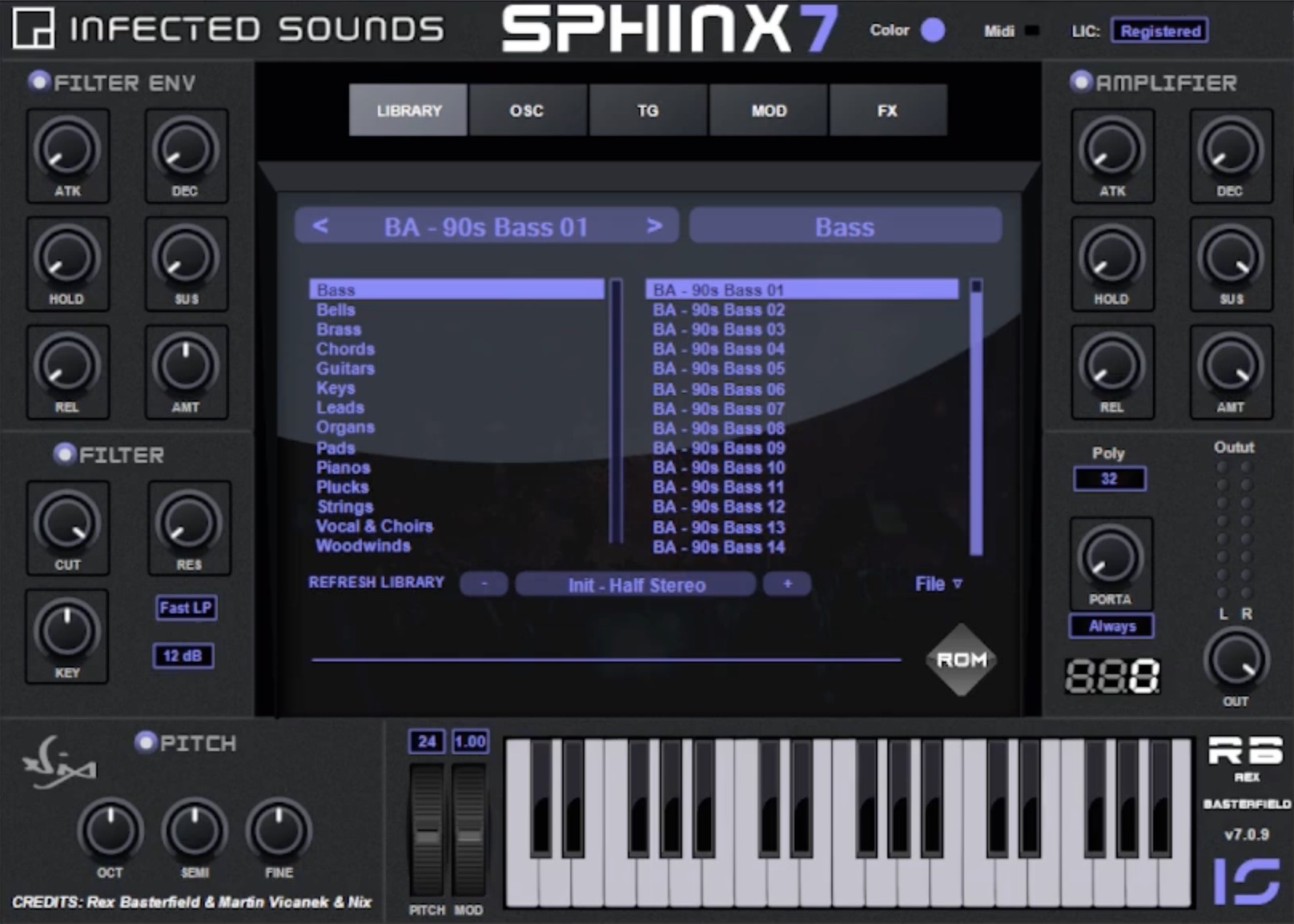Open the 12 dB slope selector
Image resolution: width=1294 pixels, height=924 pixels.
click(x=183, y=656)
